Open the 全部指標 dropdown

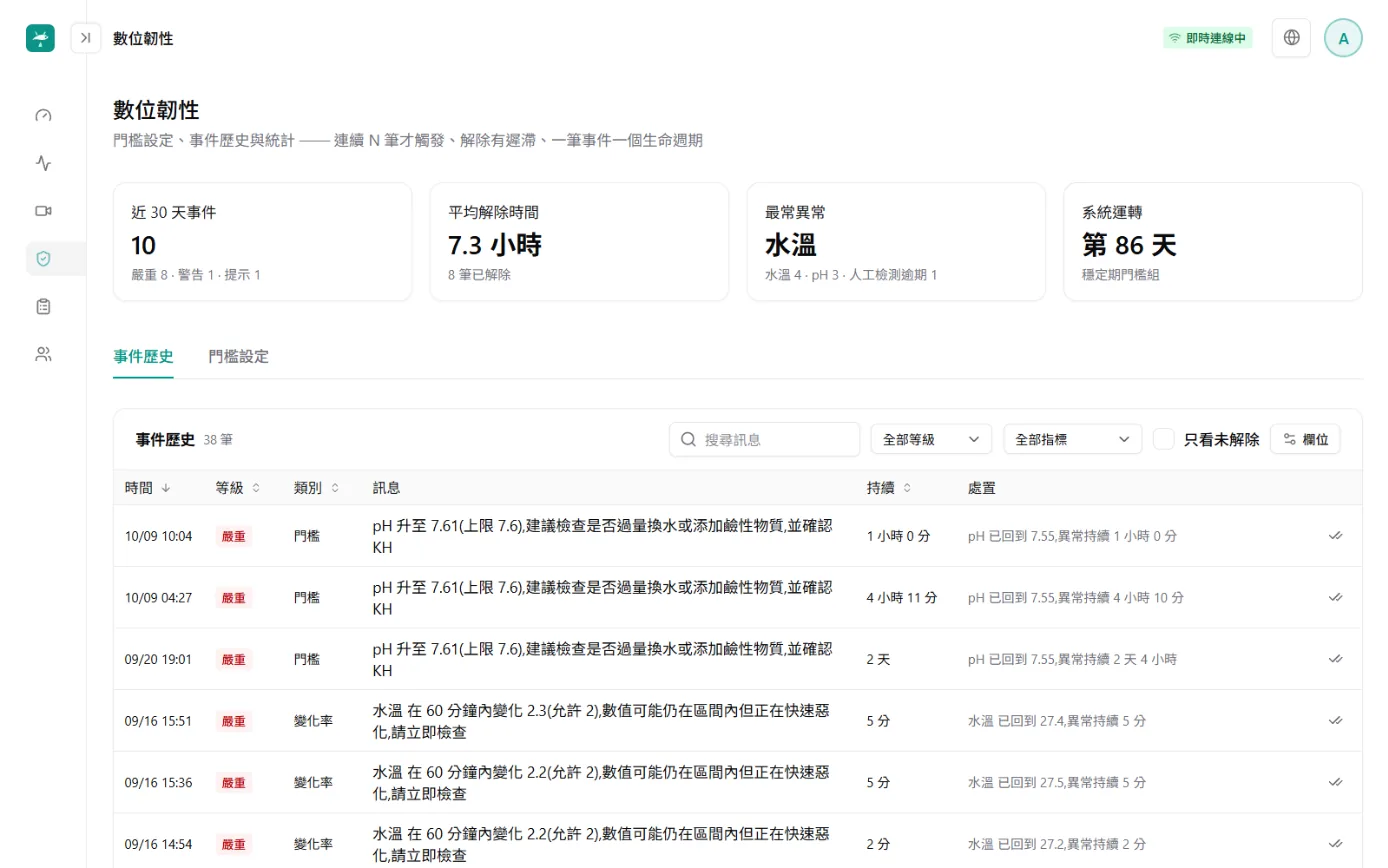coord(1073,439)
